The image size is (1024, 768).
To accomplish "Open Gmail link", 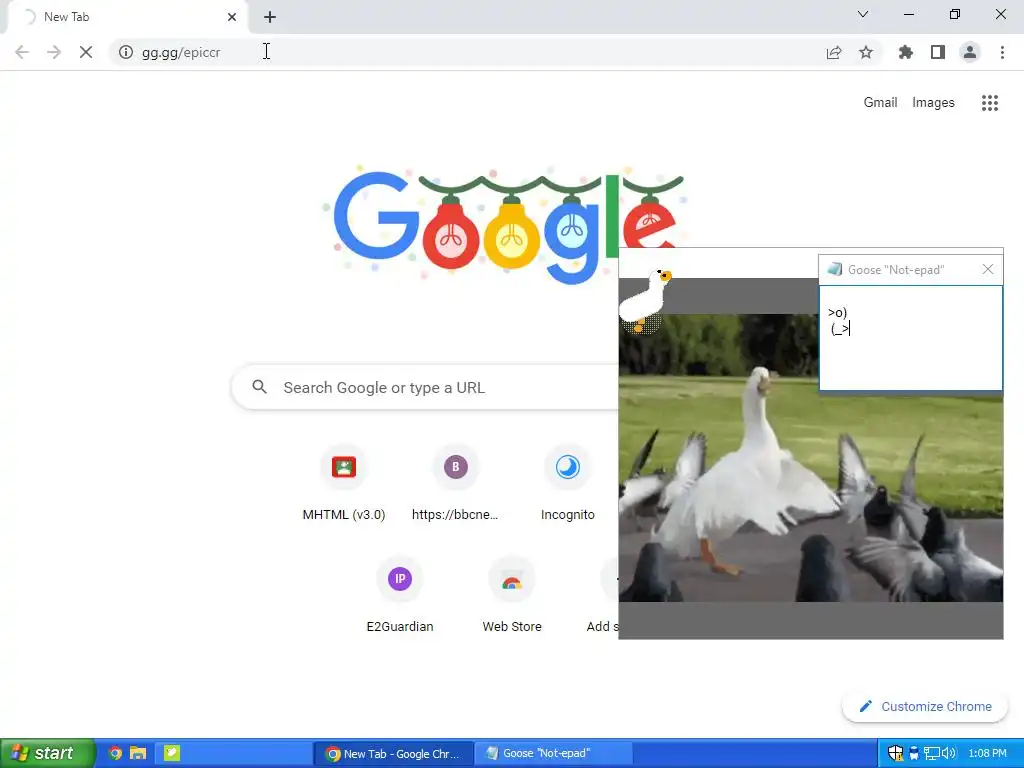I will pyautogui.click(x=880, y=103).
